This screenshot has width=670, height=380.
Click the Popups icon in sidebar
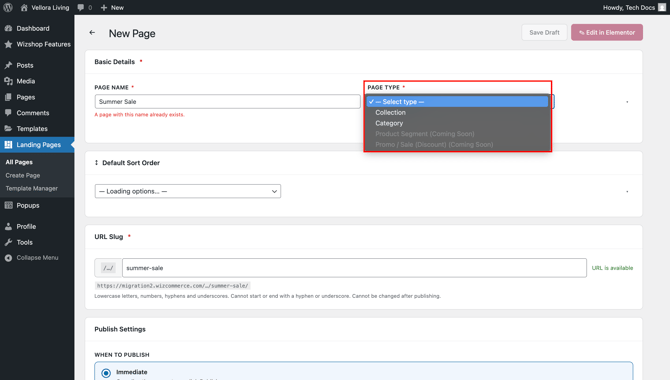point(8,205)
